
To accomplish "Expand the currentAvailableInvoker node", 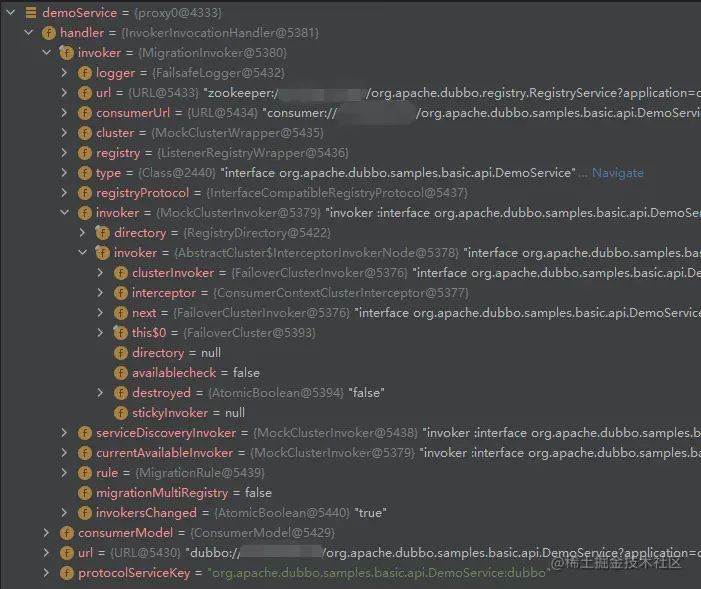I will coord(64,452).
